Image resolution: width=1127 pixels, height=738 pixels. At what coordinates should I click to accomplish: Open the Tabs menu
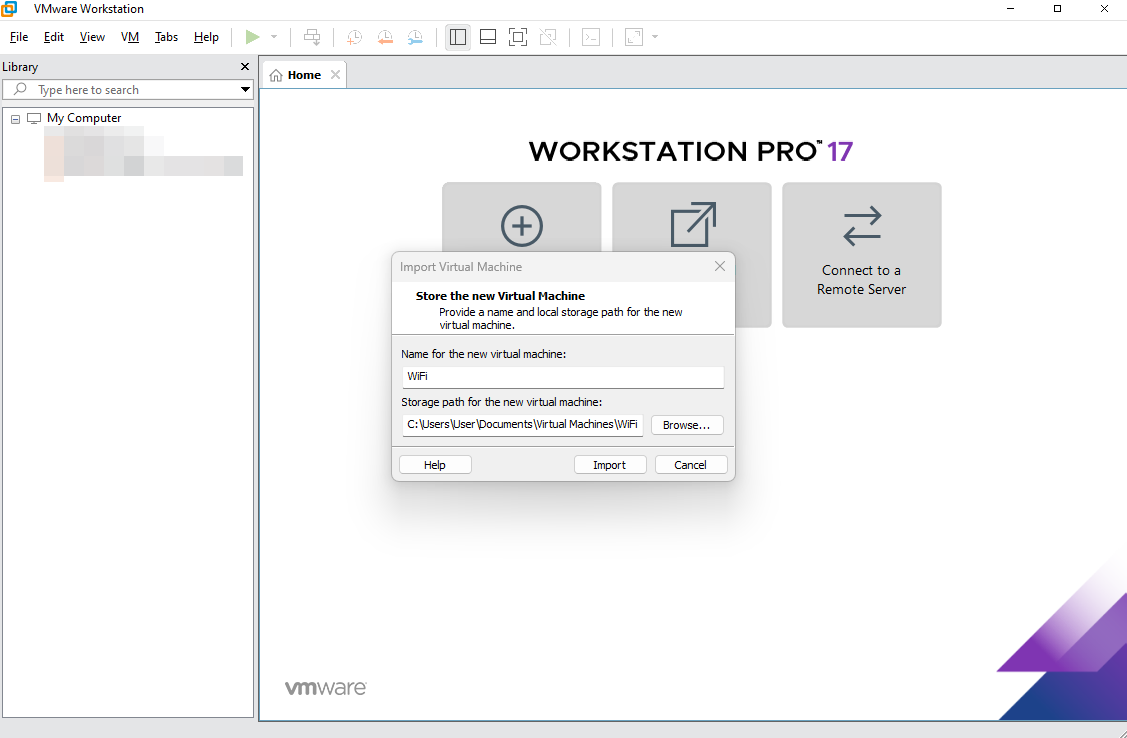click(166, 37)
